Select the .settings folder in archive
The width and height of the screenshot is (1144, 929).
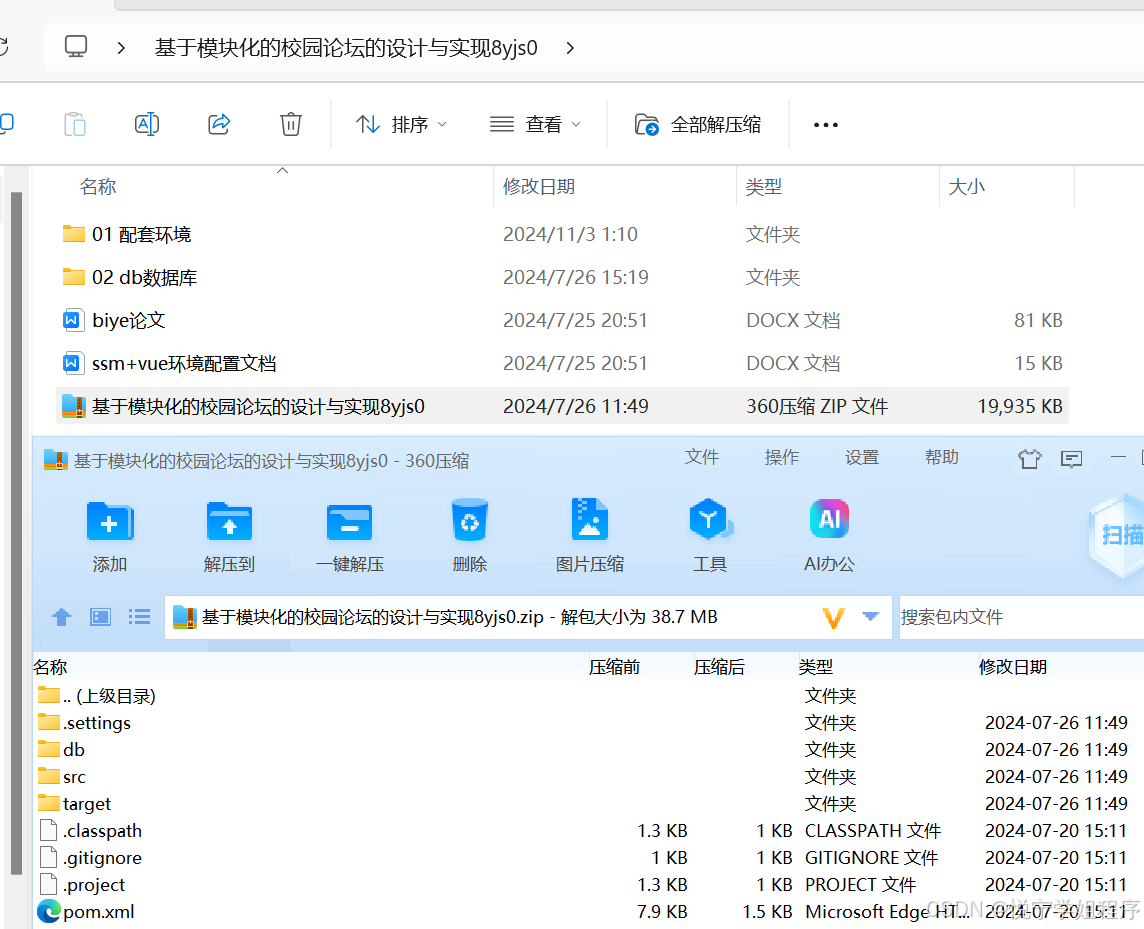(x=85, y=722)
